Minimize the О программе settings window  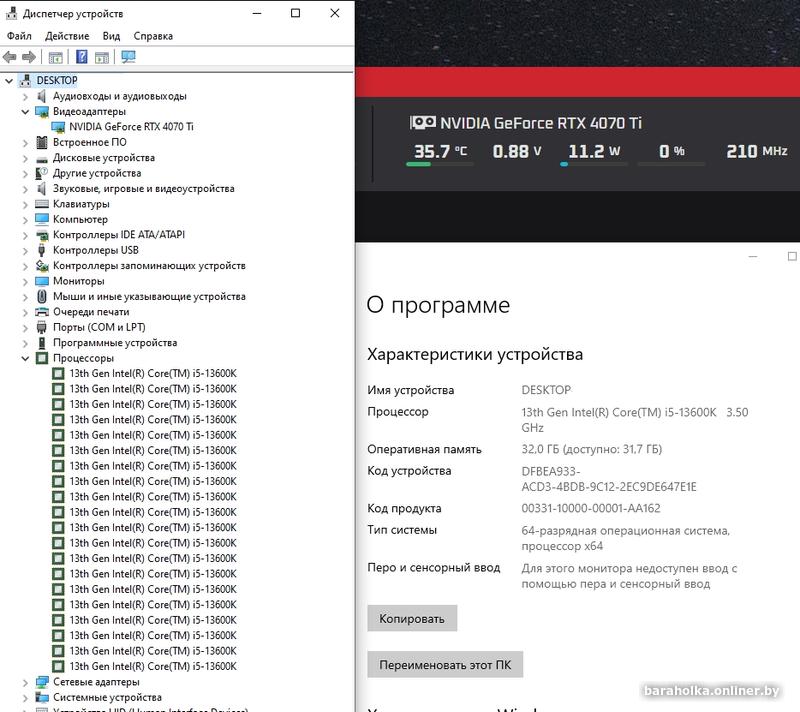click(x=753, y=256)
